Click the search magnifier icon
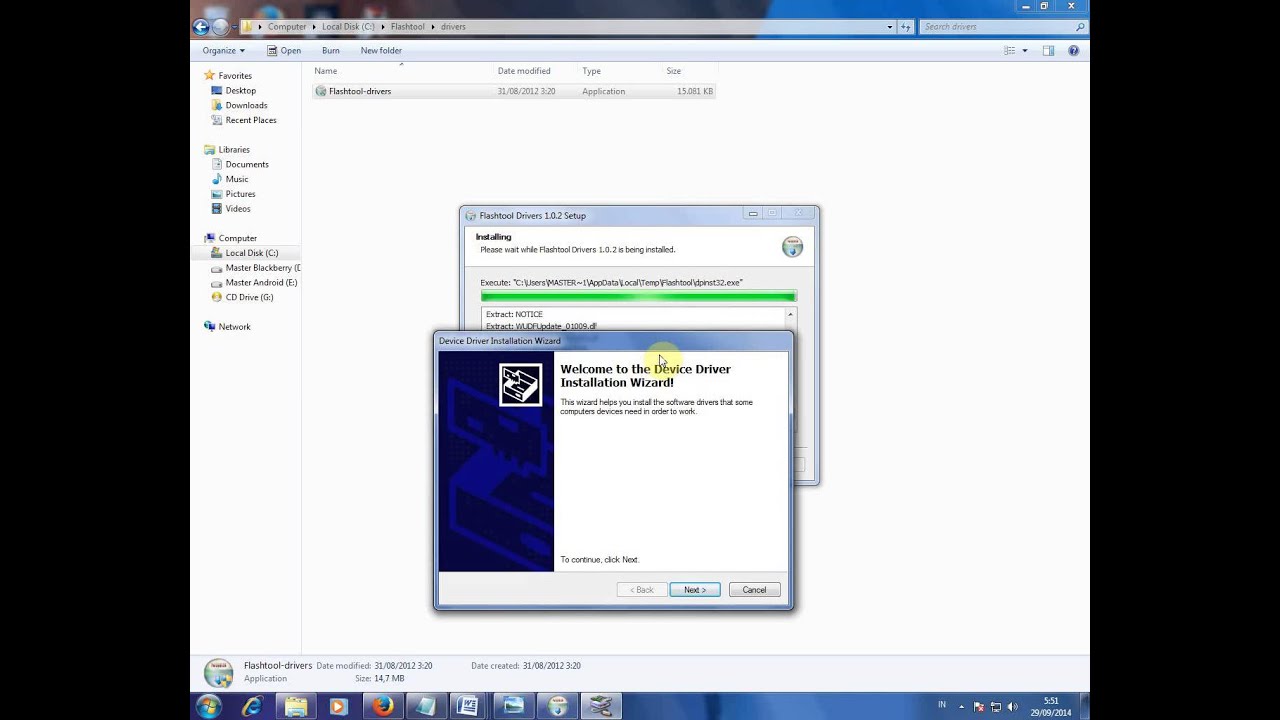This screenshot has width=1280, height=720. point(1080,27)
